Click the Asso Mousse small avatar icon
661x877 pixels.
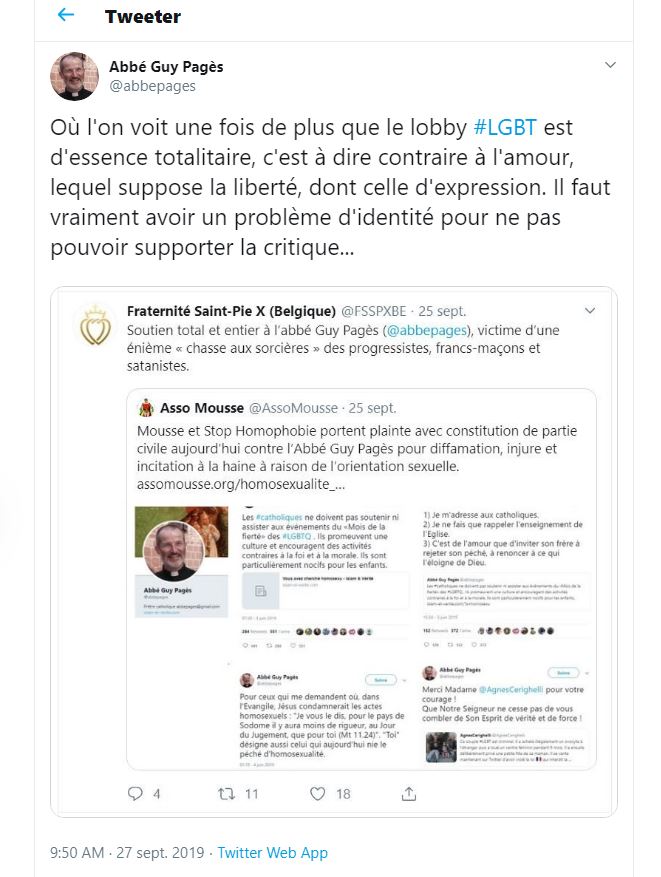146,408
